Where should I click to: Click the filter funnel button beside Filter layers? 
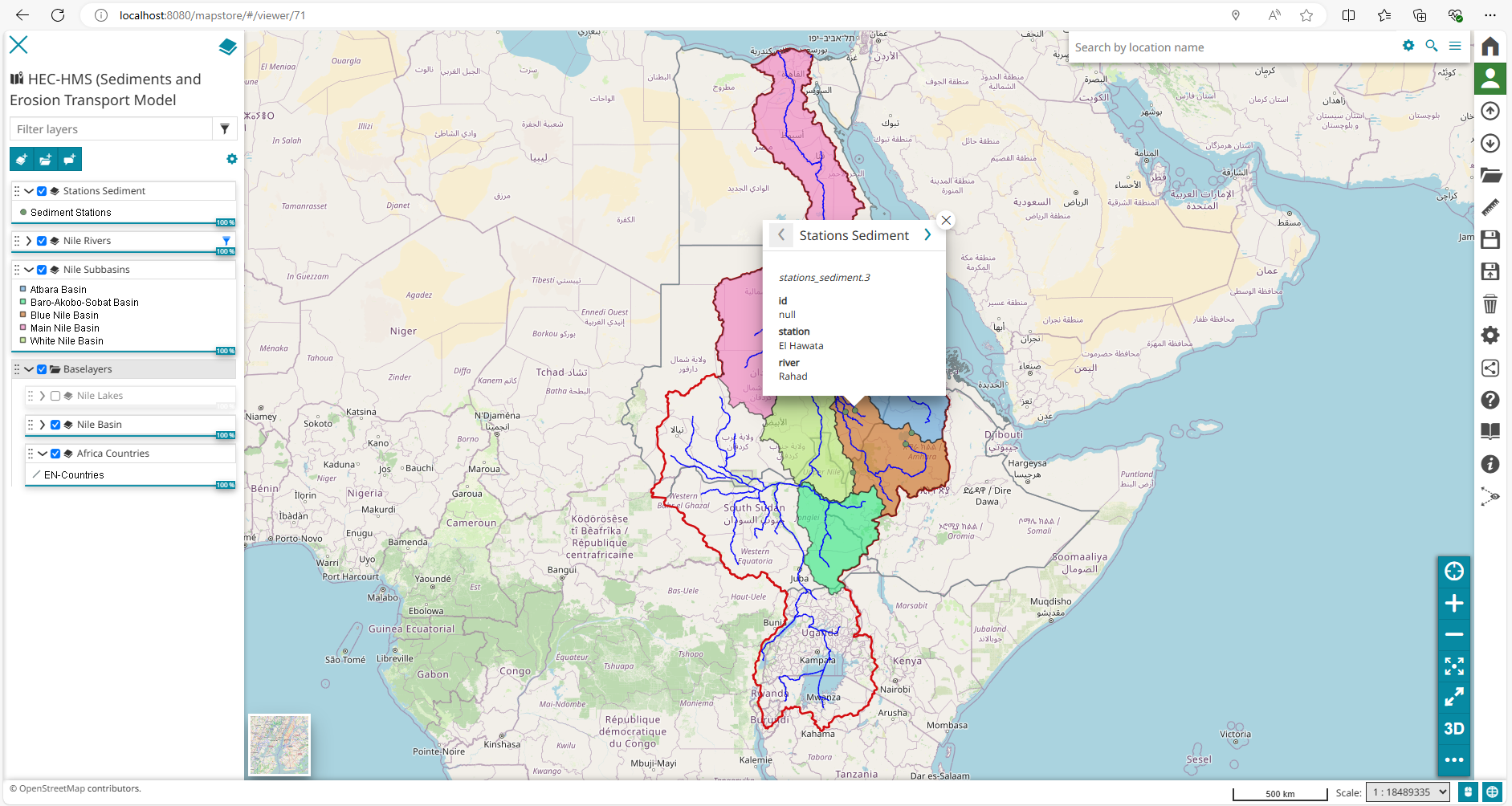point(225,128)
